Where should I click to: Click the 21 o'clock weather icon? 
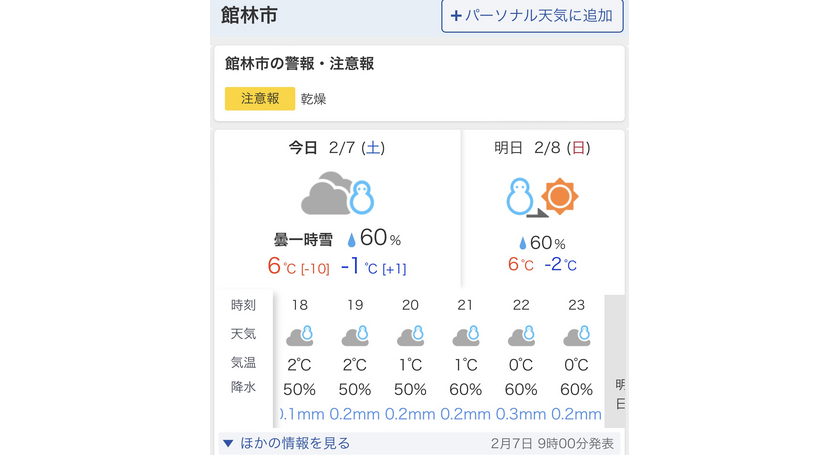465,335
